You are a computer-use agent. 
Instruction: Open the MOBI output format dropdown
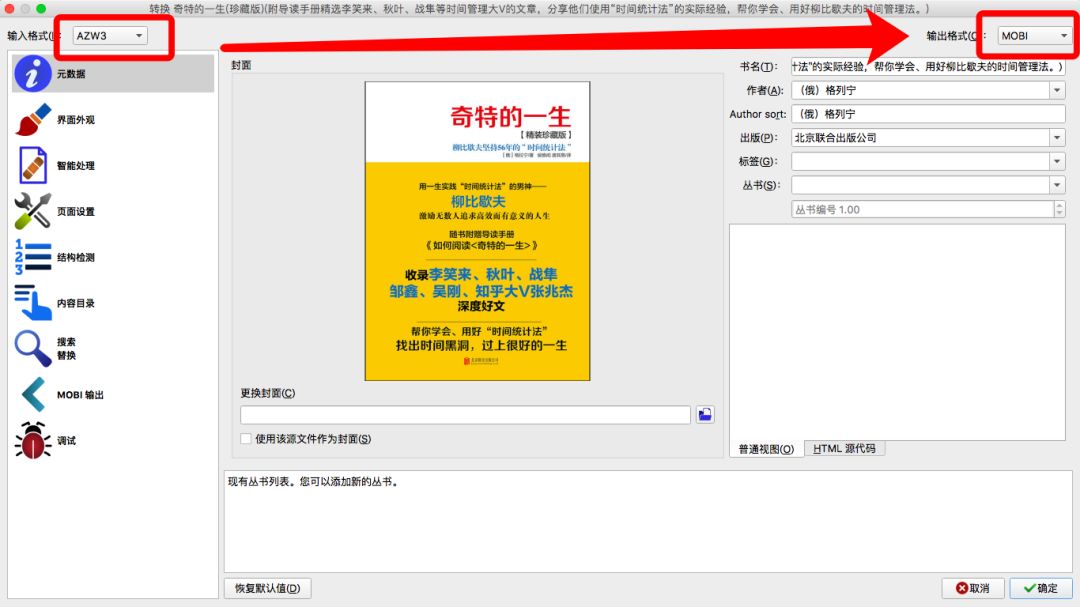[1035, 36]
